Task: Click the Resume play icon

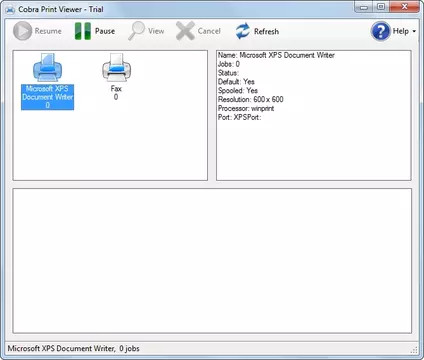Action: point(22,31)
